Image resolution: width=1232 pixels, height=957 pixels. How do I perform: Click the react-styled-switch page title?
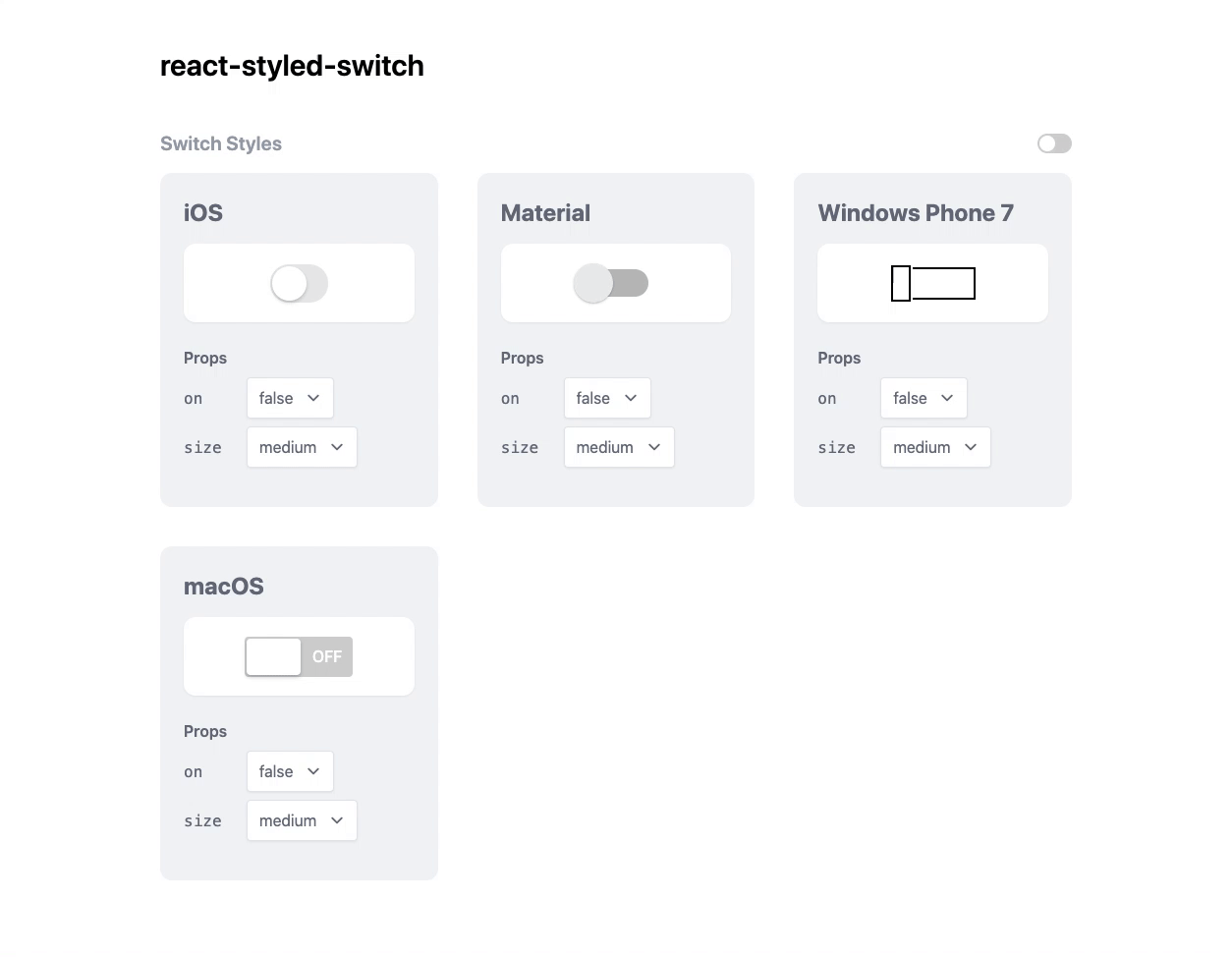pos(292,66)
